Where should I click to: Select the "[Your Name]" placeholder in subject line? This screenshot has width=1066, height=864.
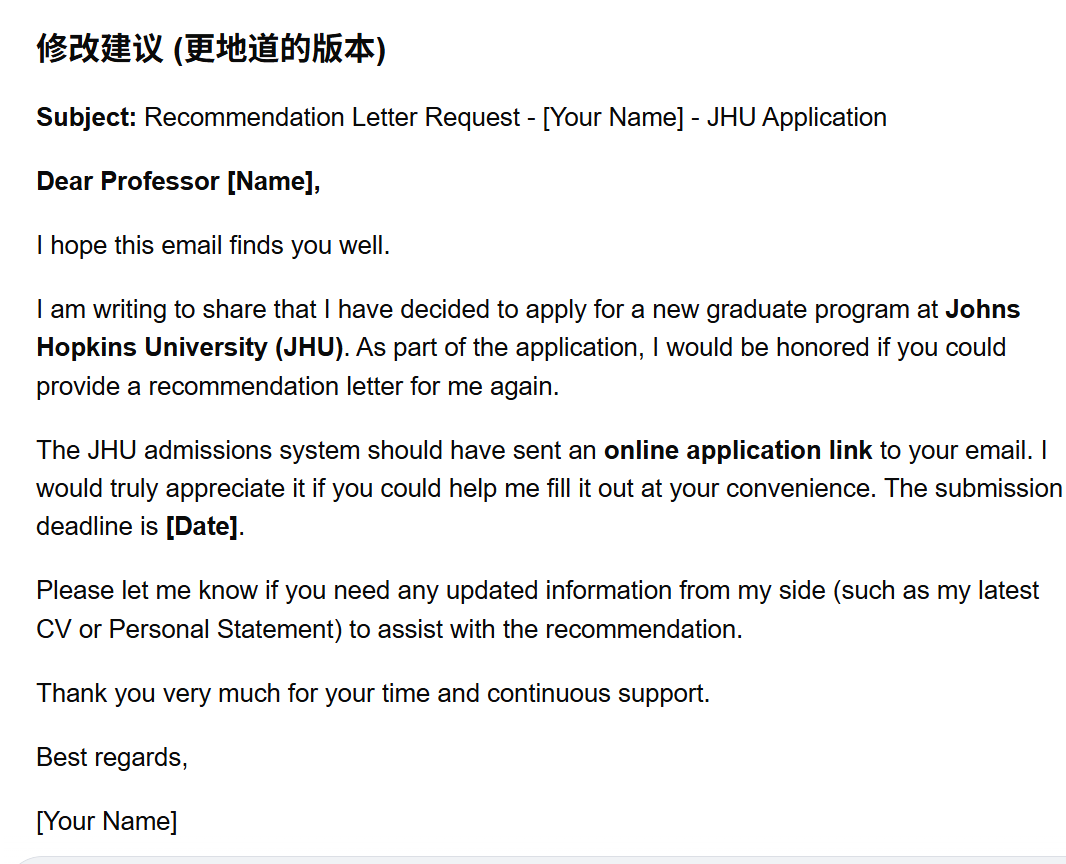click(x=613, y=117)
